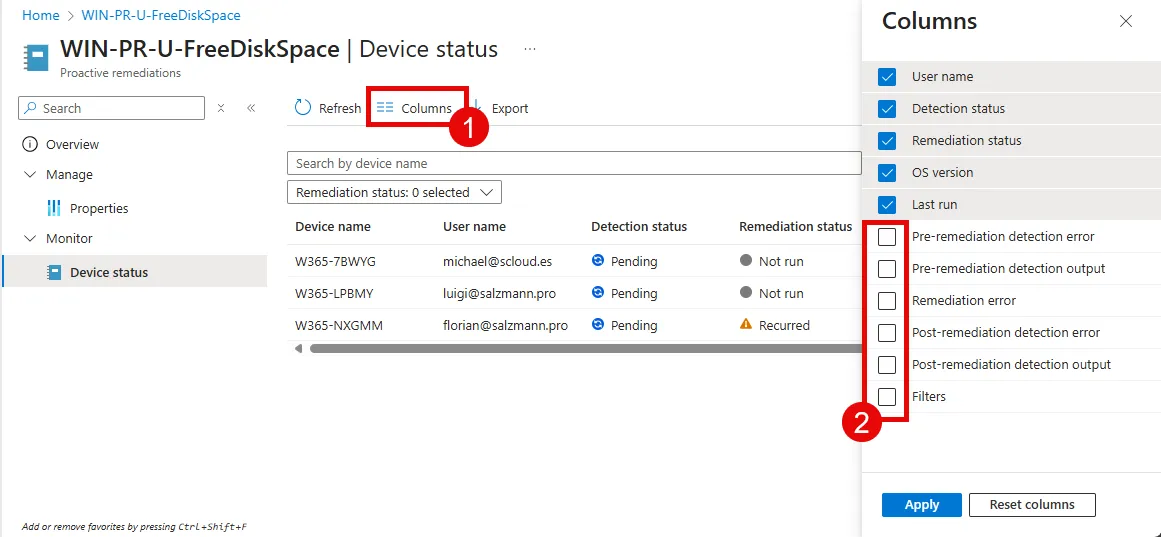Open the ellipsis more options menu
The height and width of the screenshot is (537, 1161).
529,49
